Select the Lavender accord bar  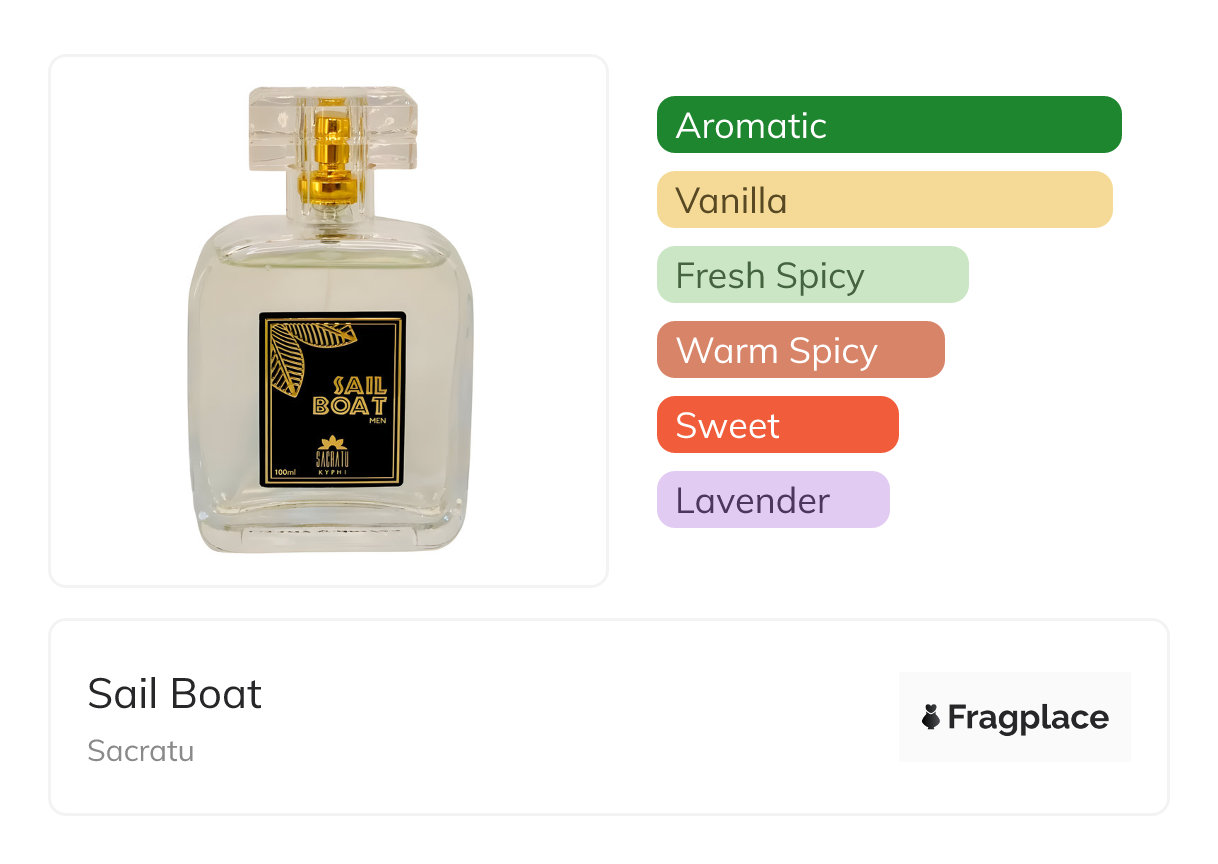tap(773, 500)
